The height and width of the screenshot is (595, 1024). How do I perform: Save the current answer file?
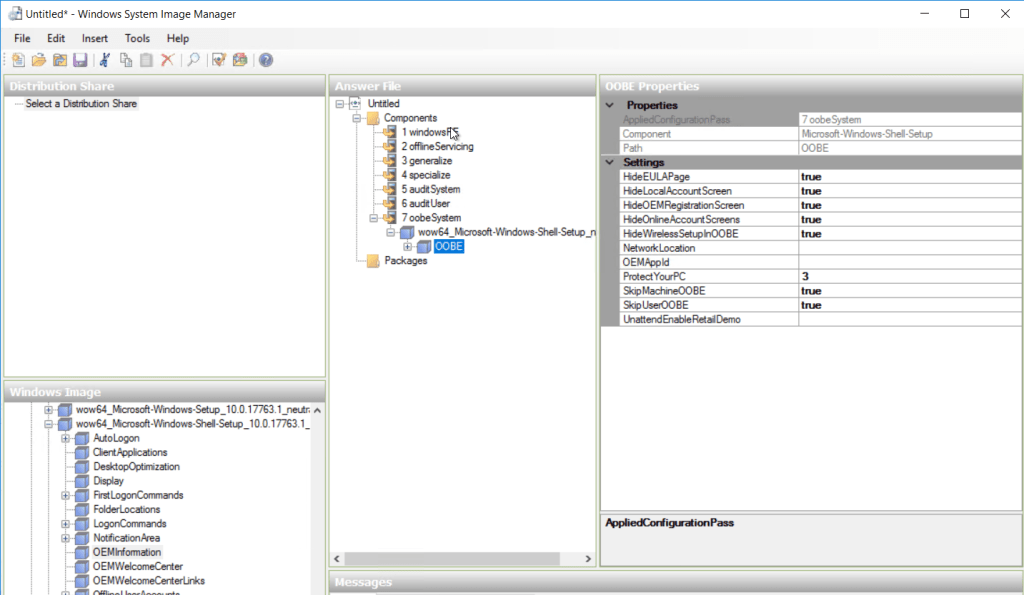[x=81, y=60]
